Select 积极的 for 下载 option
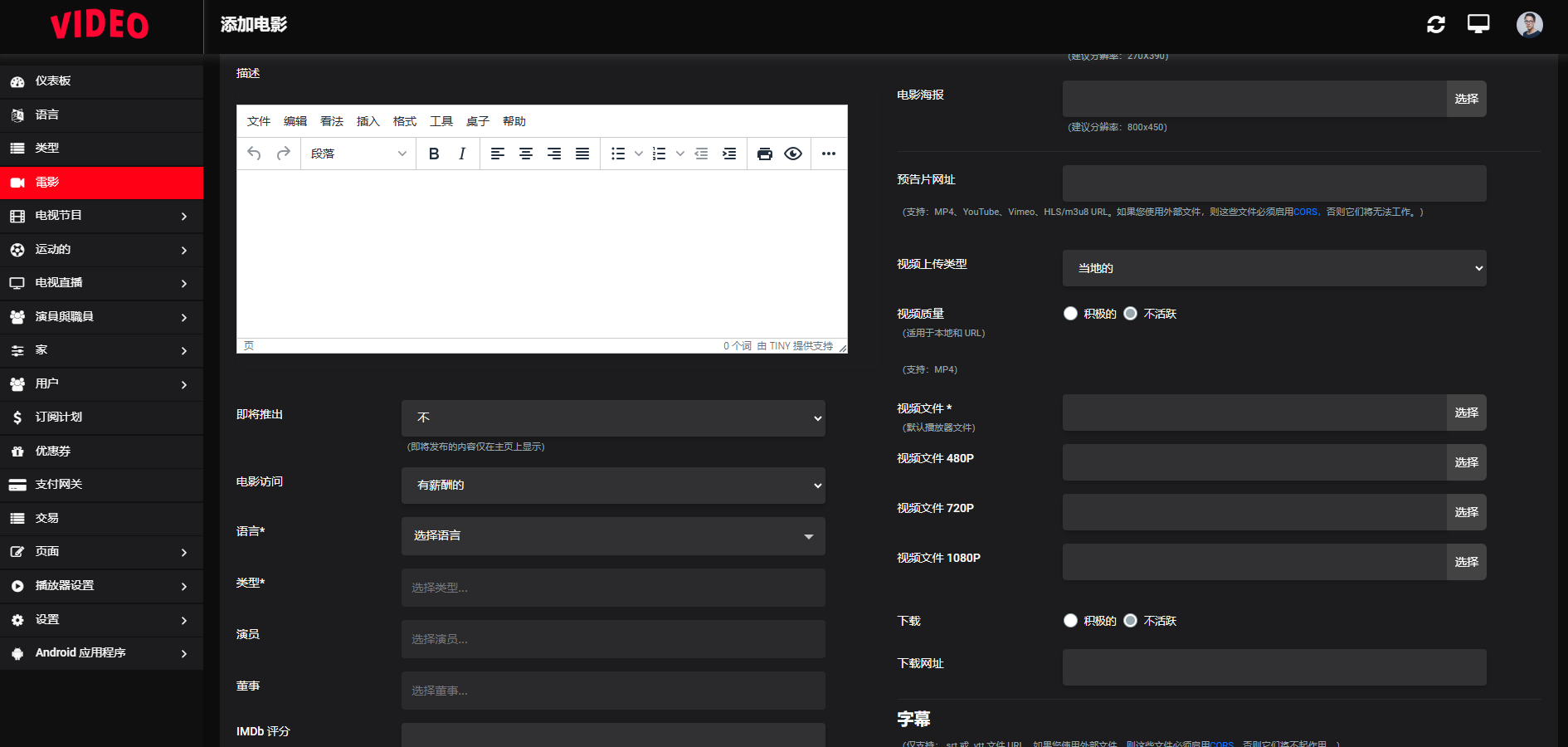The image size is (1568, 747). [x=1070, y=621]
